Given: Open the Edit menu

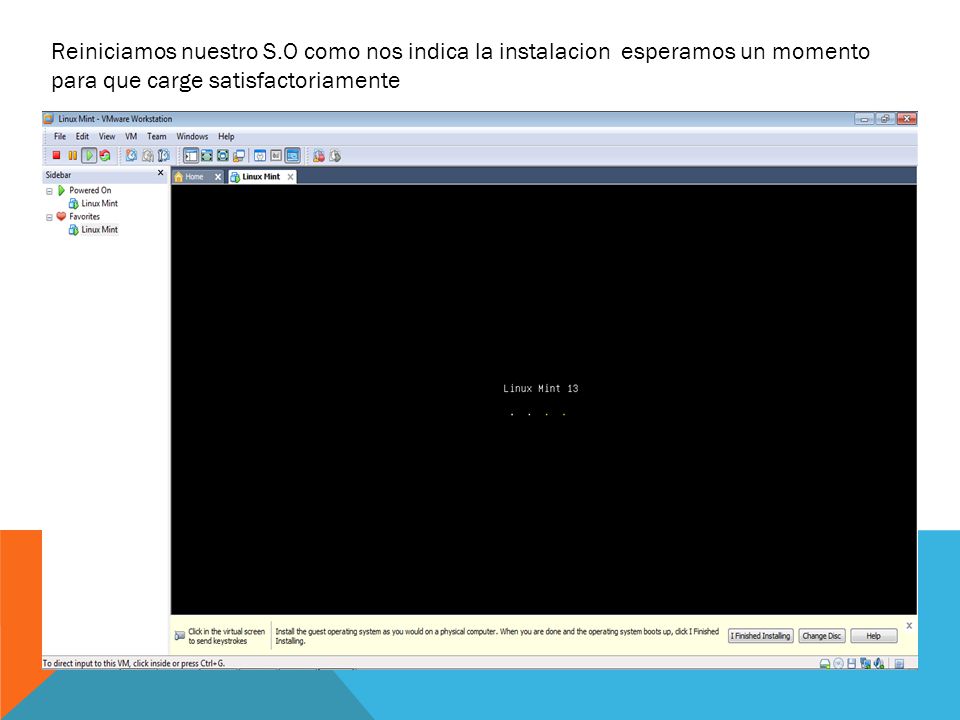Looking at the screenshot, I should (x=82, y=137).
